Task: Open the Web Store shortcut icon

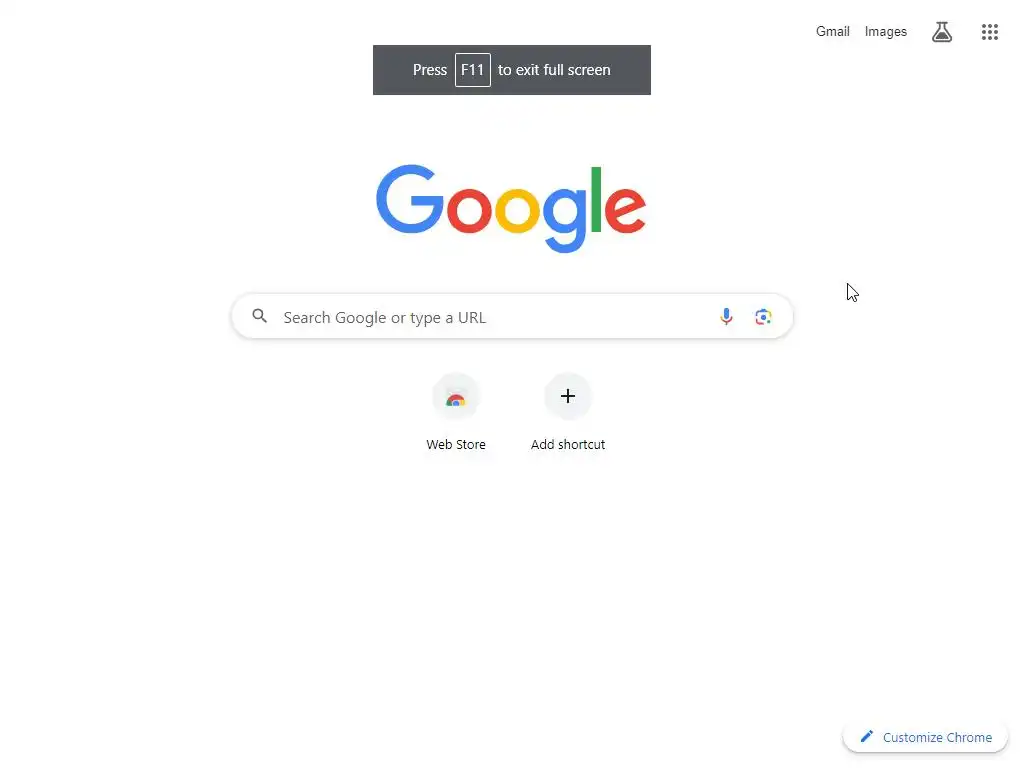Action: 455,396
